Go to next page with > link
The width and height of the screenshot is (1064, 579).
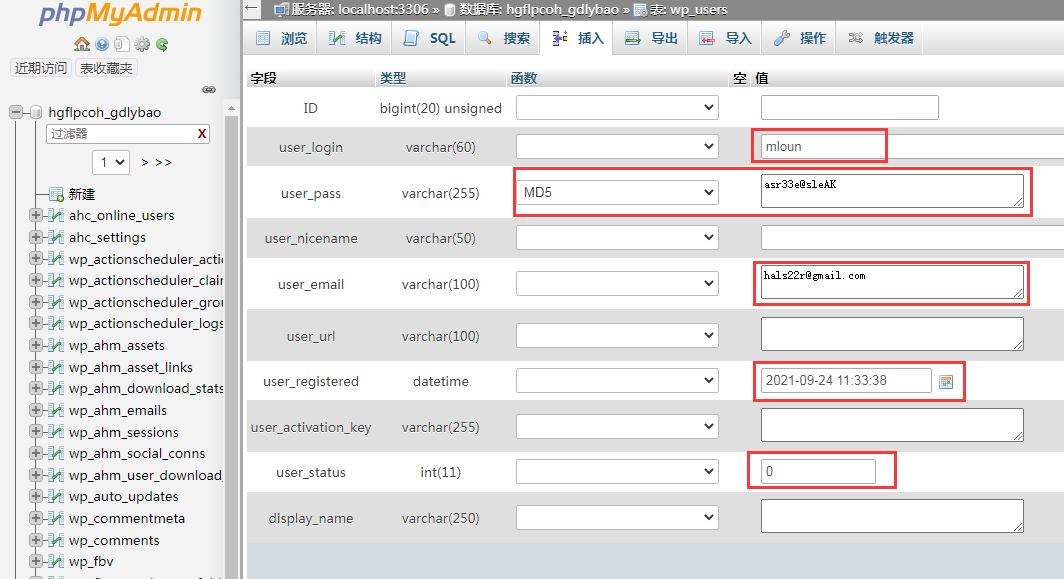(x=145, y=162)
